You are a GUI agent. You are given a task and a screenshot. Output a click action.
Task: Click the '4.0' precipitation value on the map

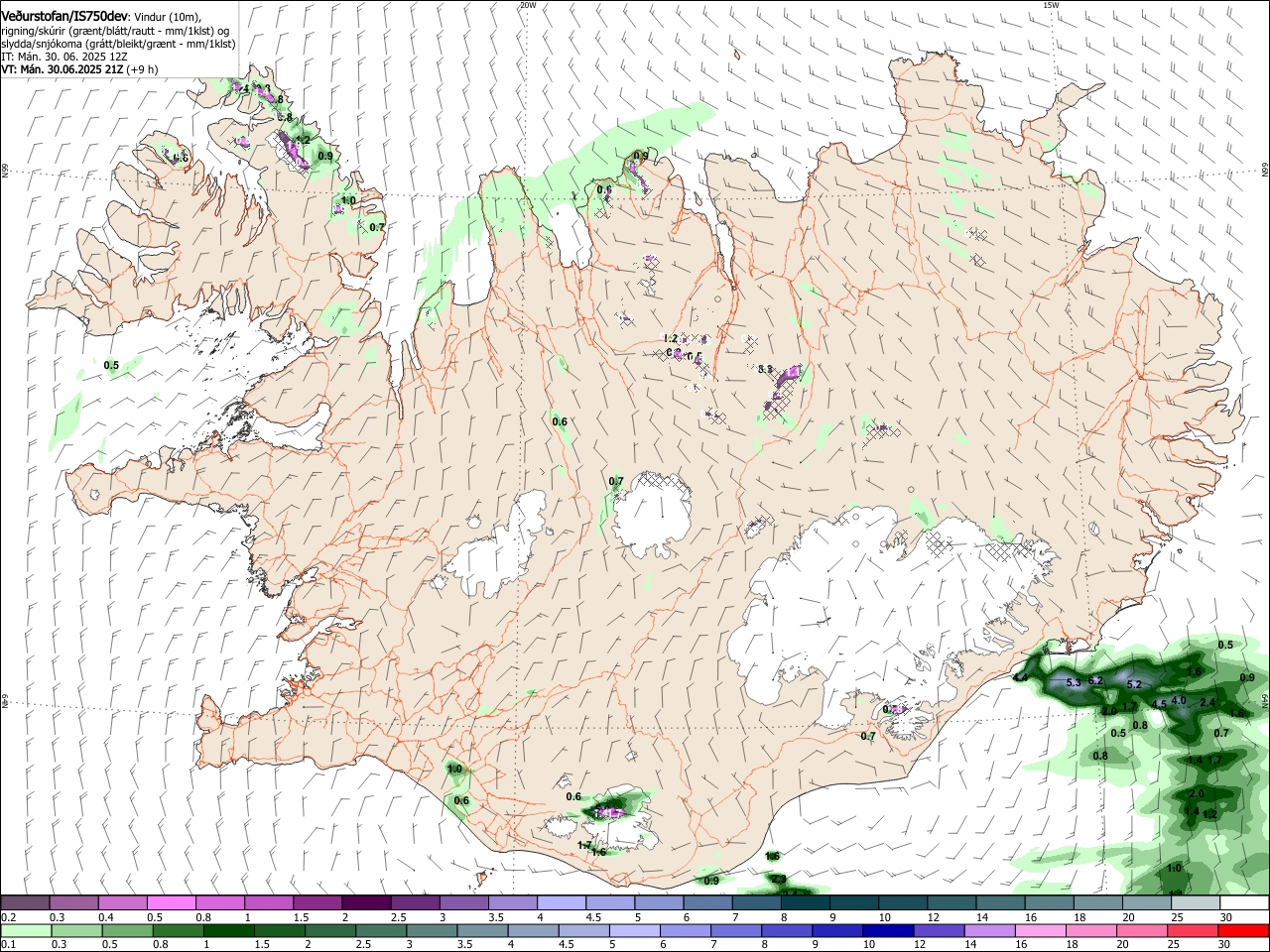(1179, 700)
